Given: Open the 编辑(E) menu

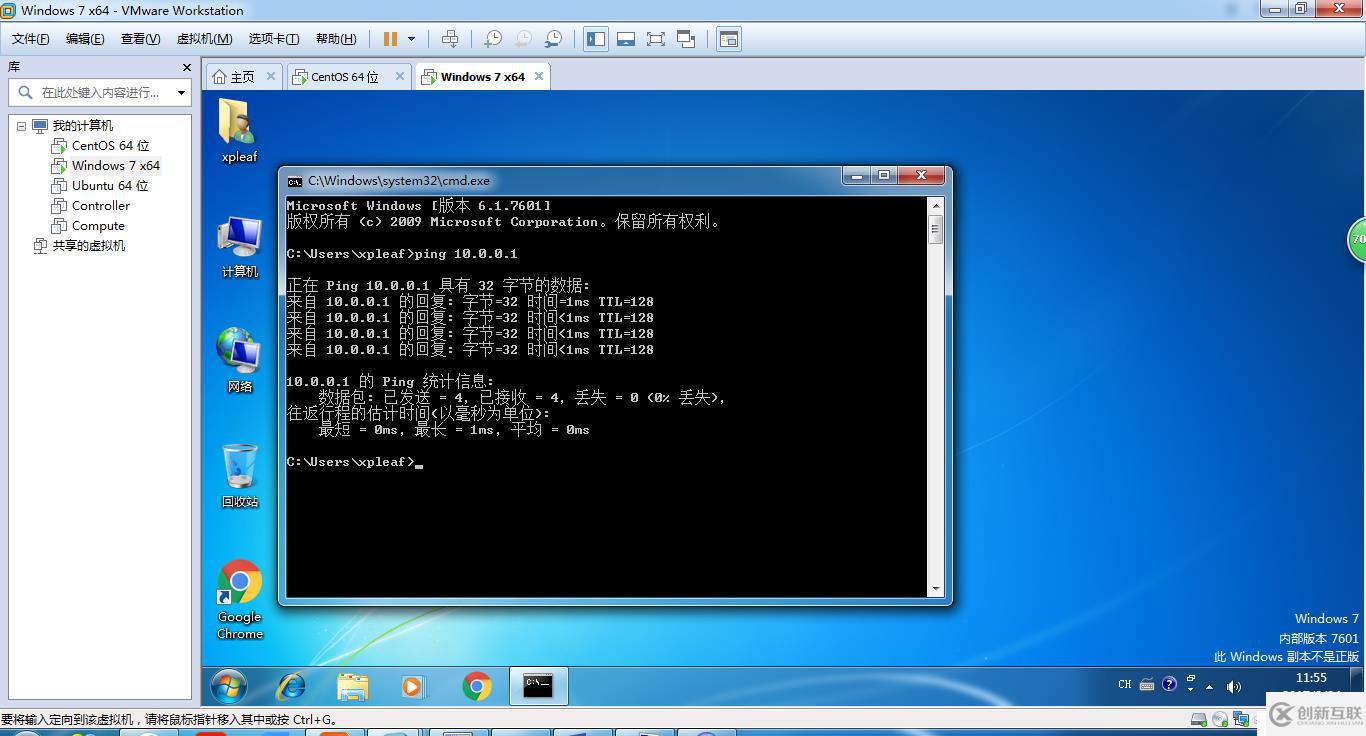Looking at the screenshot, I should tap(85, 39).
